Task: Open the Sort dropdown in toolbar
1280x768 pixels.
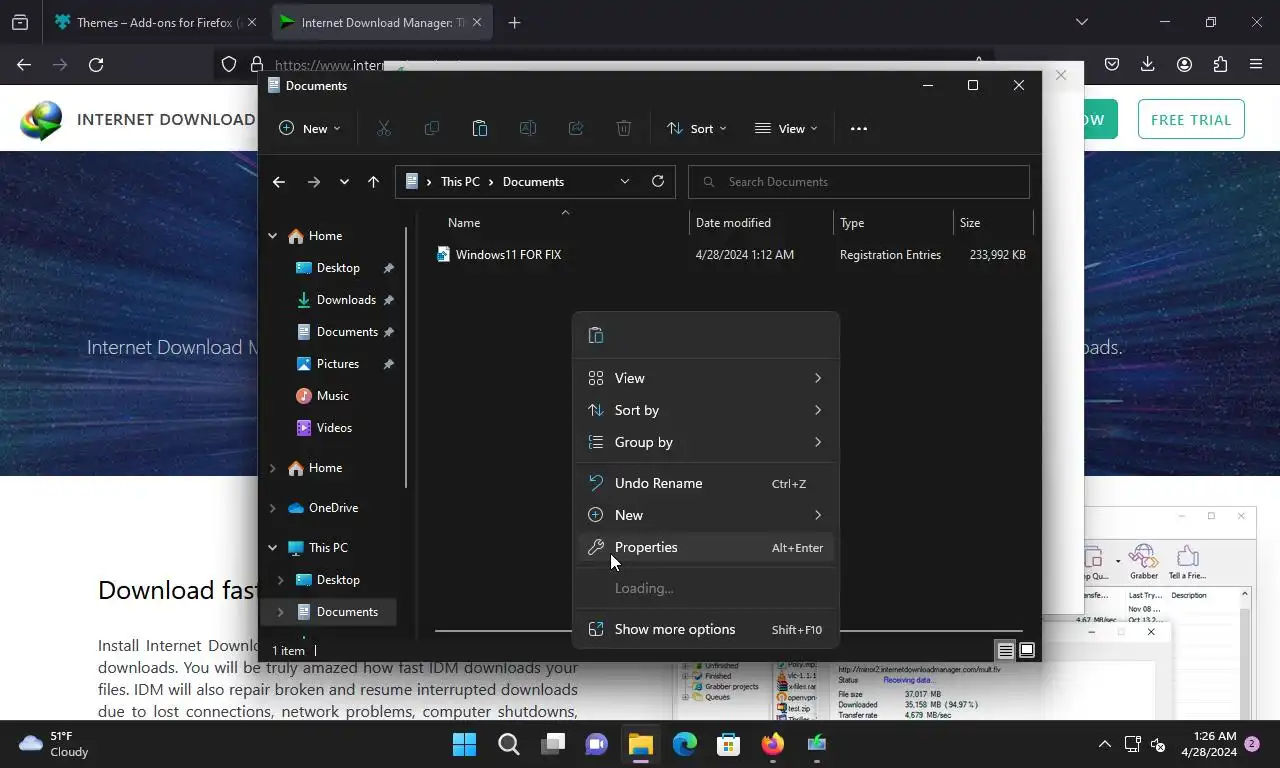Action: [696, 128]
